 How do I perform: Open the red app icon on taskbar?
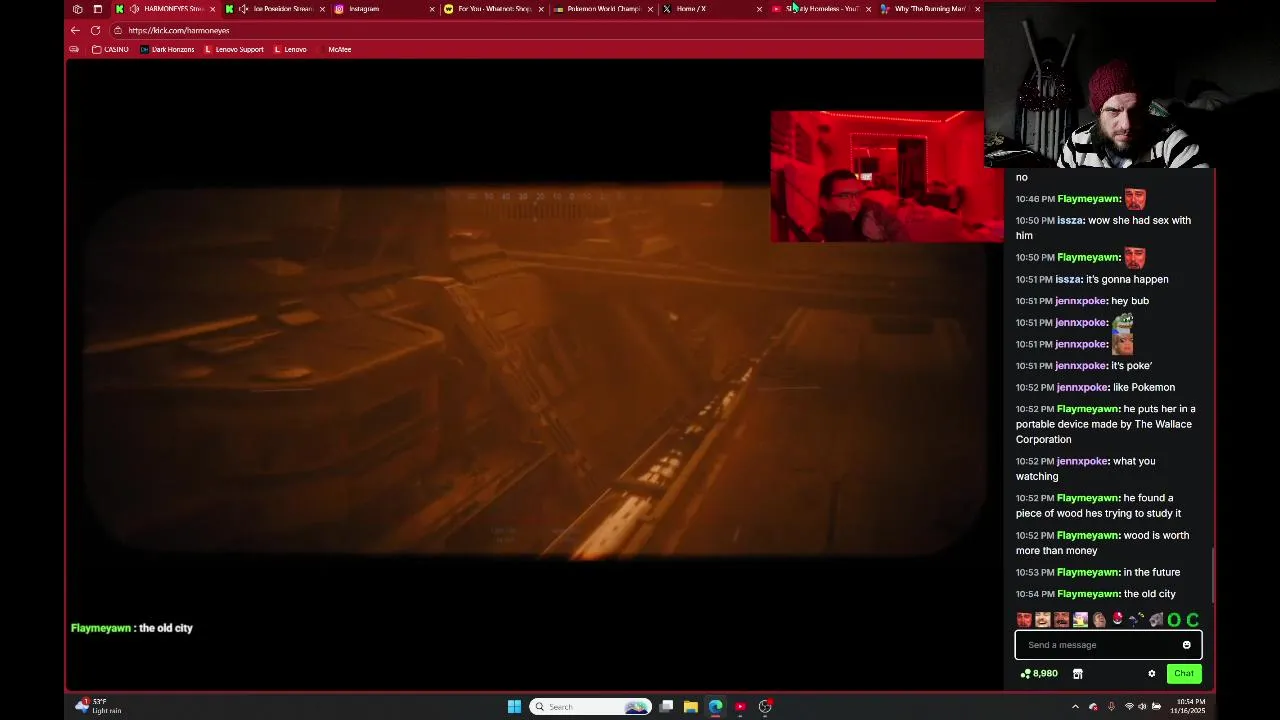(740, 707)
